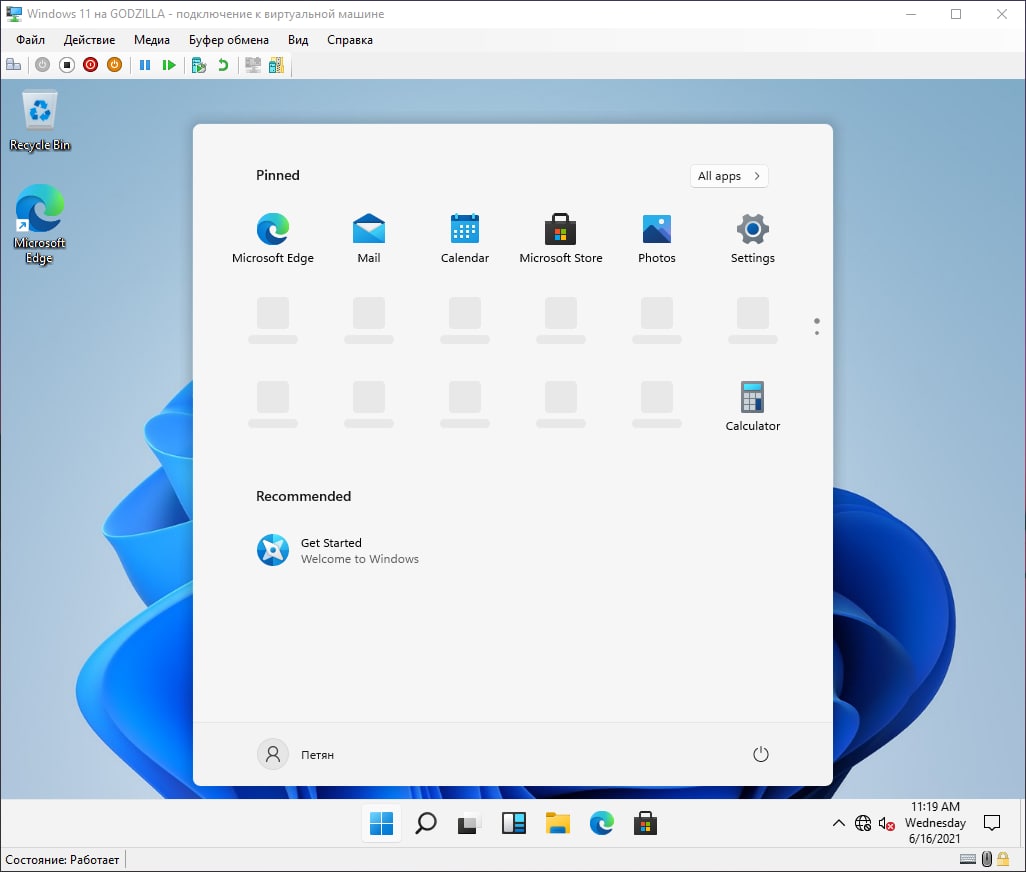Click the Recommended section heading

pos(303,496)
